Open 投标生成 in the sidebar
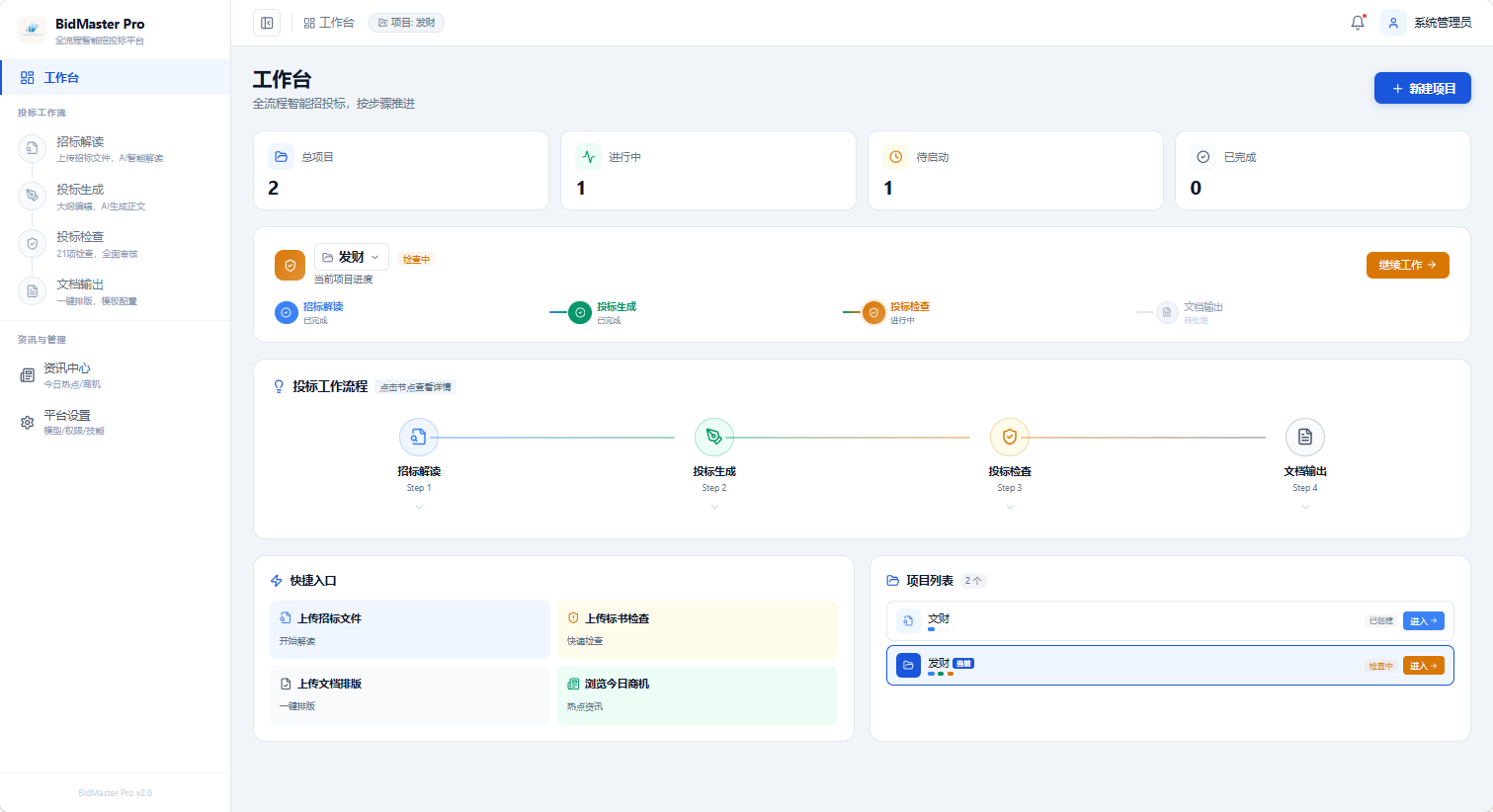 [115, 197]
